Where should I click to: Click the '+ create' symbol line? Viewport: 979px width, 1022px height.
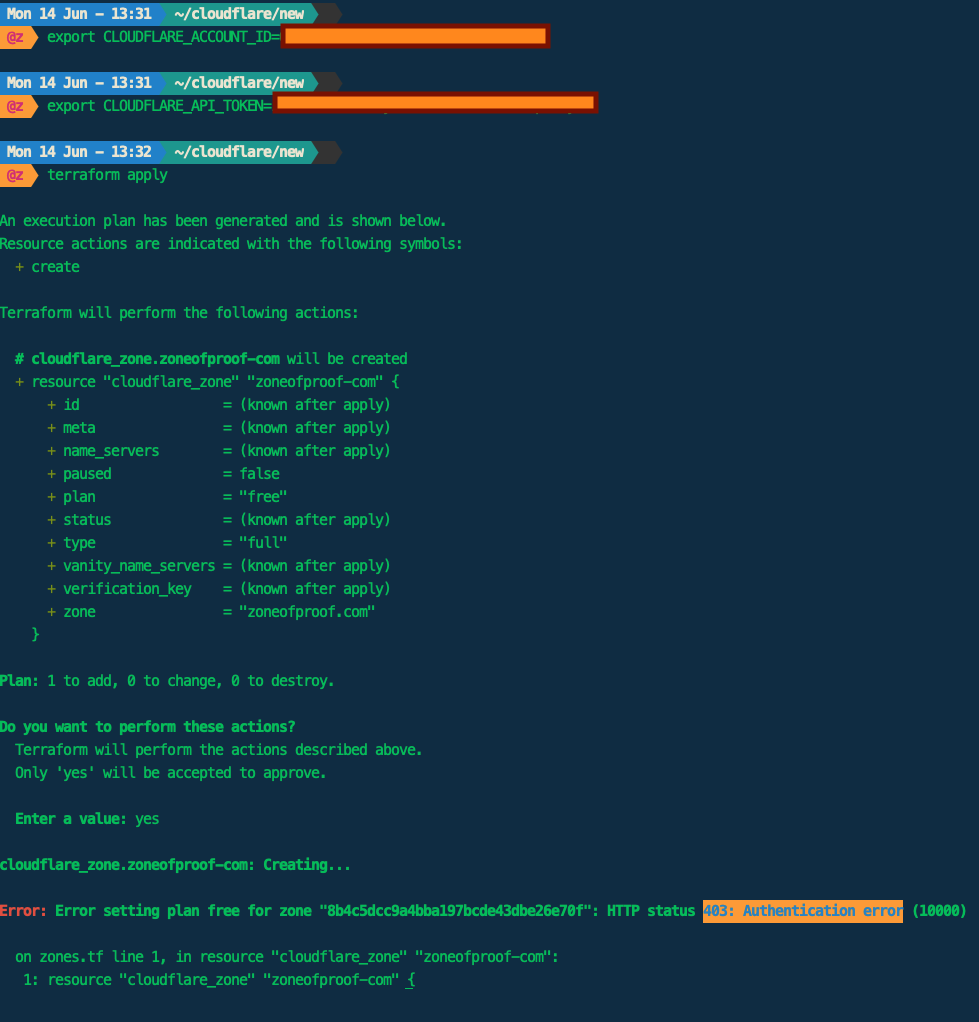click(48, 267)
